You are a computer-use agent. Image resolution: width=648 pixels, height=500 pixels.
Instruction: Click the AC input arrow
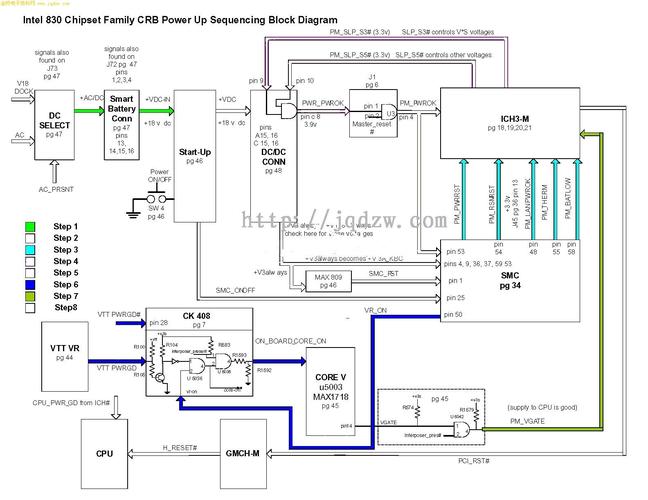23,141
